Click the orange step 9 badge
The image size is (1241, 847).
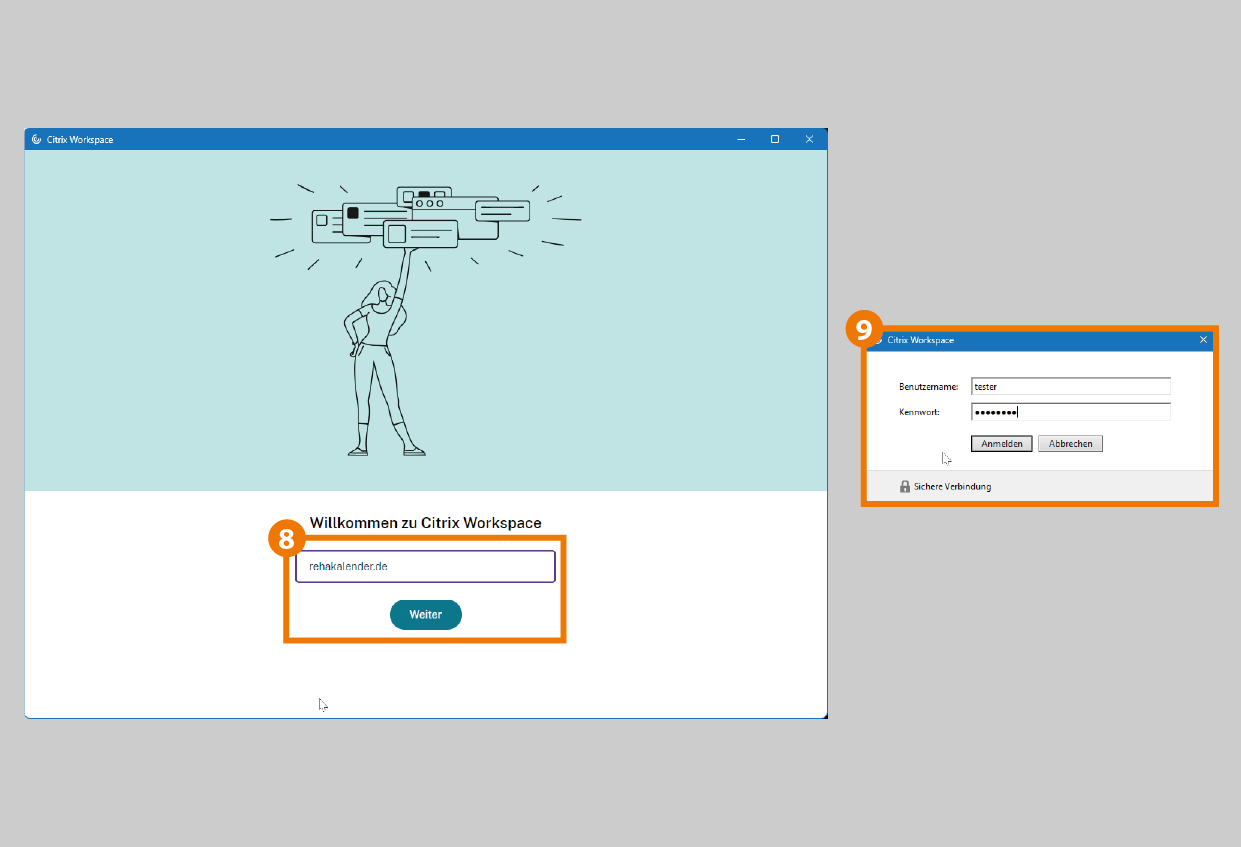pyautogui.click(x=864, y=329)
